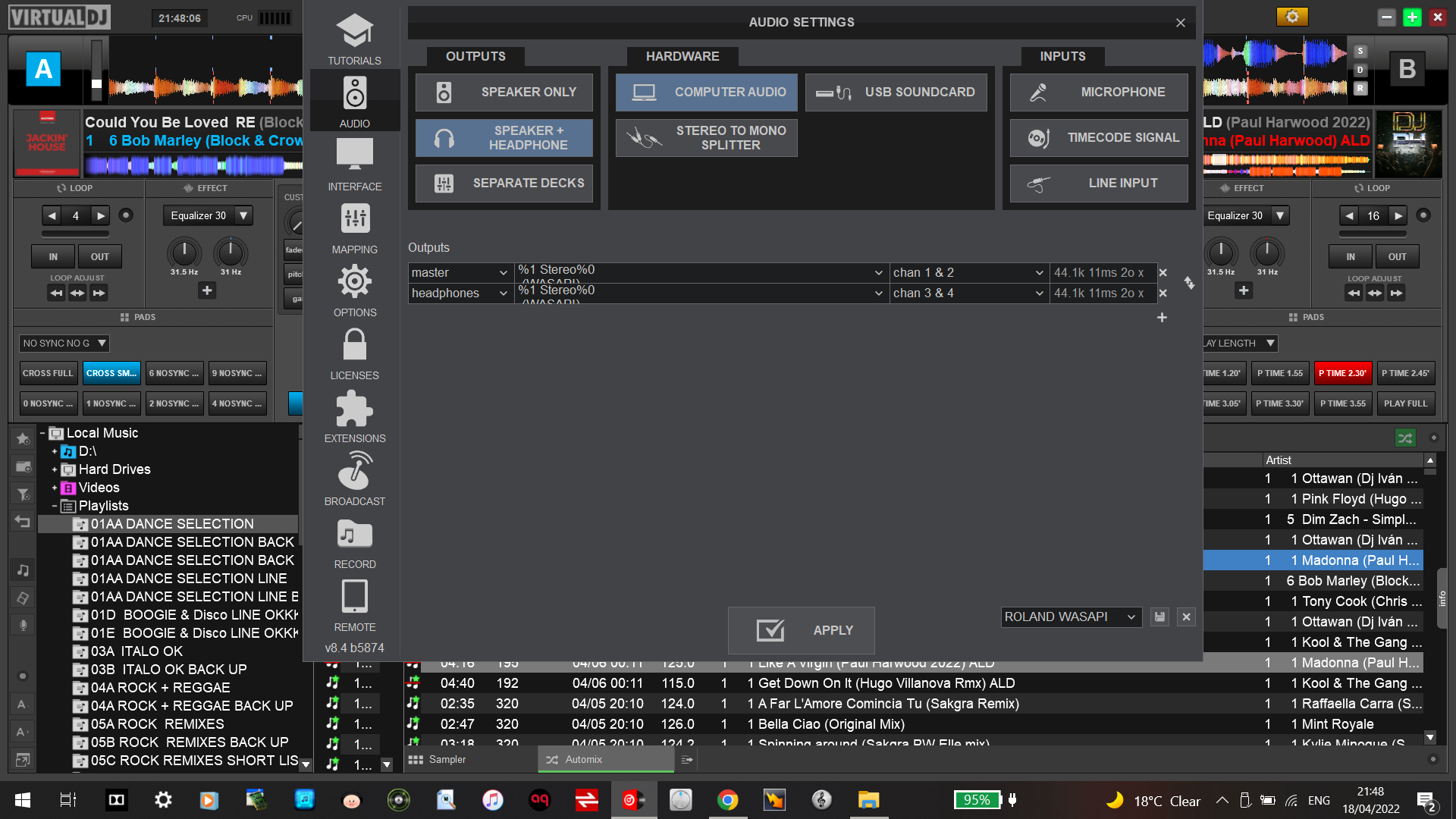The width and height of the screenshot is (1456, 819).
Task: Select the 05A ROCK REMIXES playlist
Action: pos(157,724)
